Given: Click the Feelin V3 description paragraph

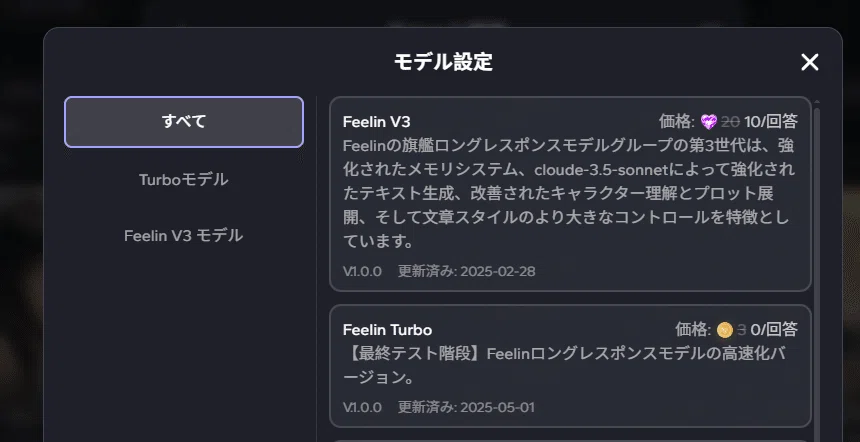Looking at the screenshot, I should click(569, 193).
